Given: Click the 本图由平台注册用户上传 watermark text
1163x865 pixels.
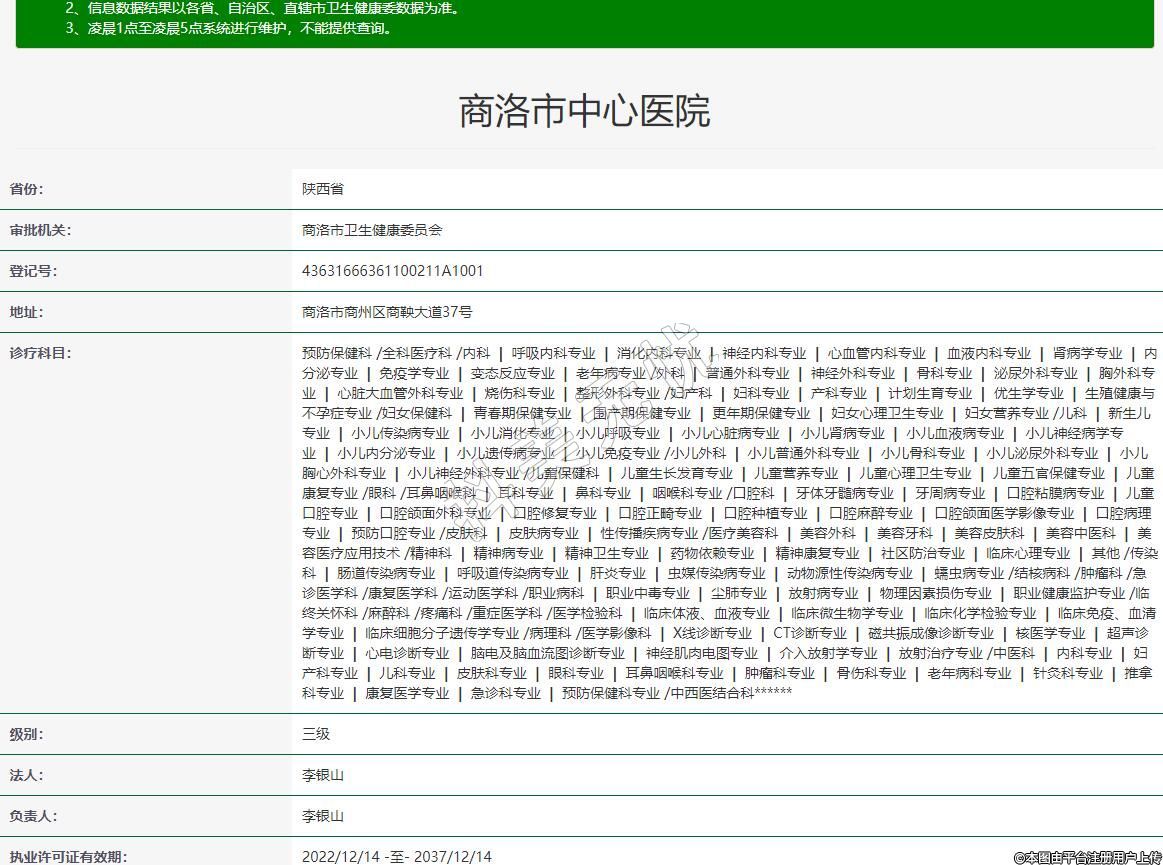Looking at the screenshot, I should click(x=1087, y=857).
